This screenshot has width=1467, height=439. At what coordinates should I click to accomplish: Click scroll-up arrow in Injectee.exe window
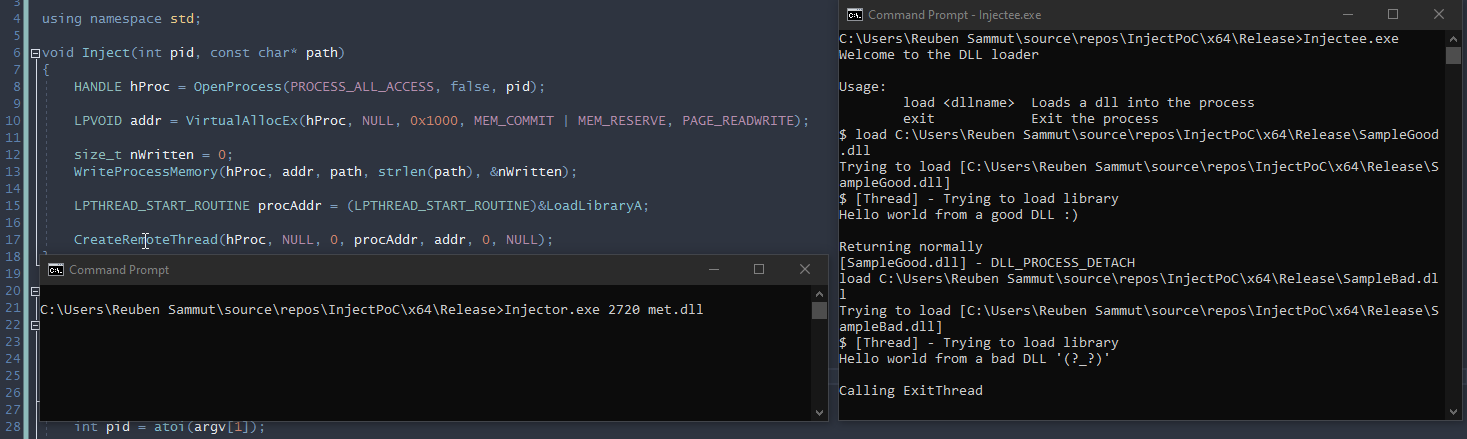click(x=1454, y=39)
